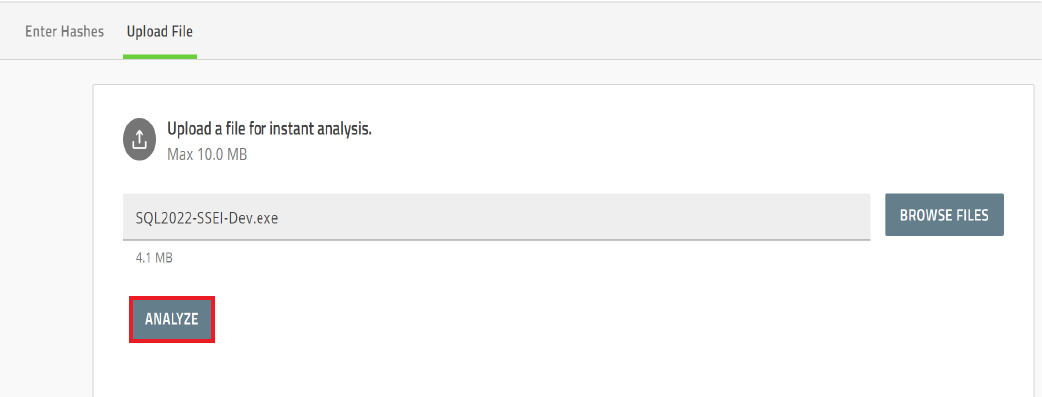The image size is (1042, 397).
Task: Click the white card area above upload heading
Action: point(564,101)
